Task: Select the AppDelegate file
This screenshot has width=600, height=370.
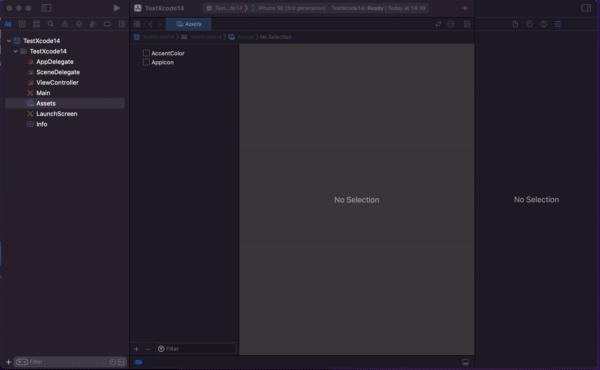Action: coord(55,62)
